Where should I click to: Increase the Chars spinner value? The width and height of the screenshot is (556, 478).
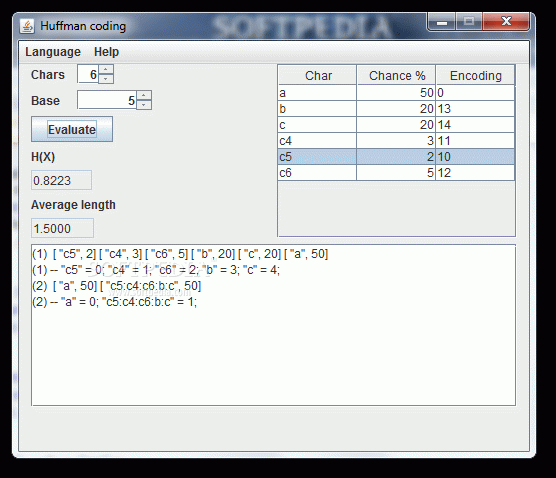[106, 70]
